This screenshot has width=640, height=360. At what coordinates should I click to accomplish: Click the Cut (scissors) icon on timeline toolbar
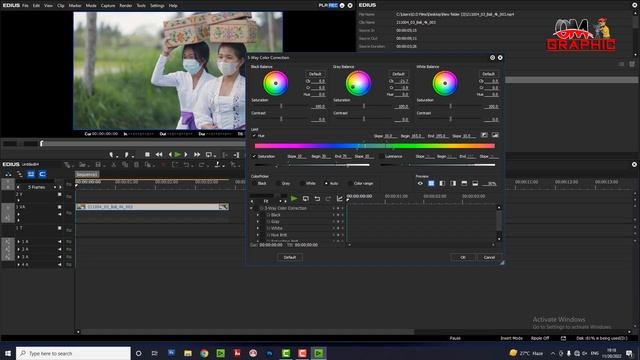pyautogui.click(x=114, y=164)
